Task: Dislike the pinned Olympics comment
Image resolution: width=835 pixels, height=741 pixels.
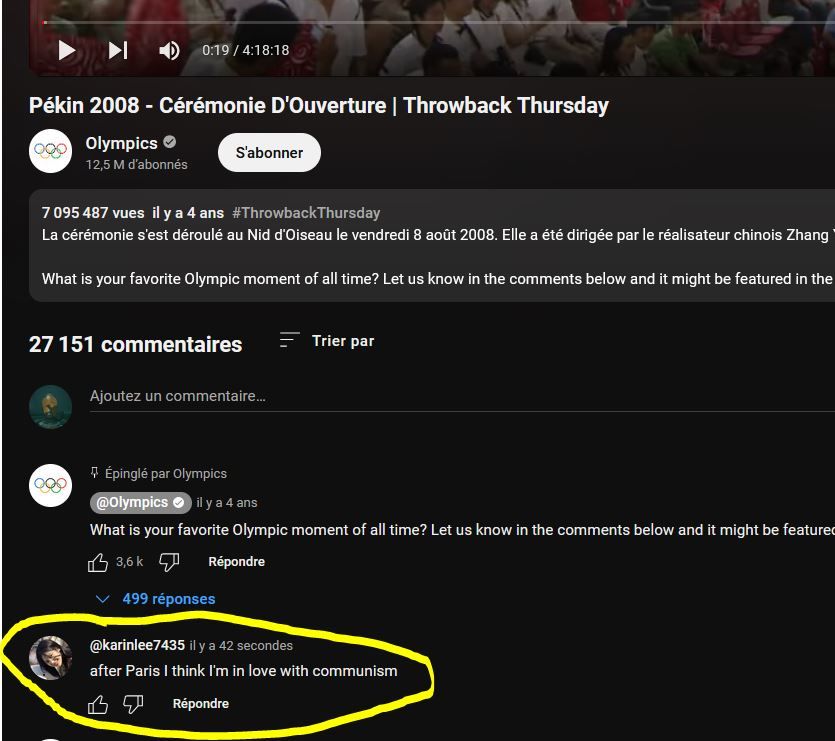Action: 169,562
